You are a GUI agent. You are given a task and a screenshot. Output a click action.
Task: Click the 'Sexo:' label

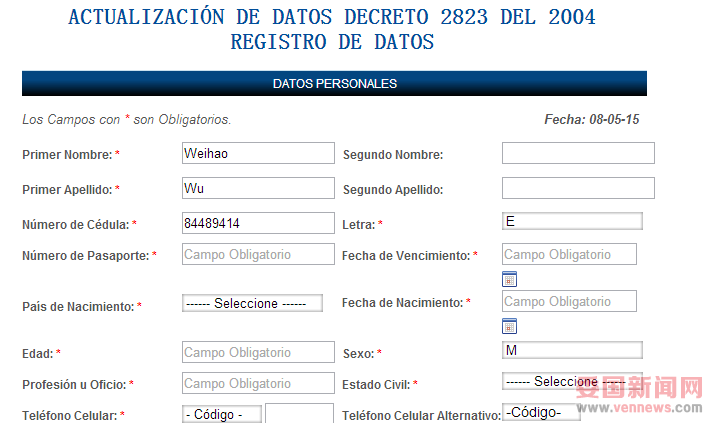point(358,354)
